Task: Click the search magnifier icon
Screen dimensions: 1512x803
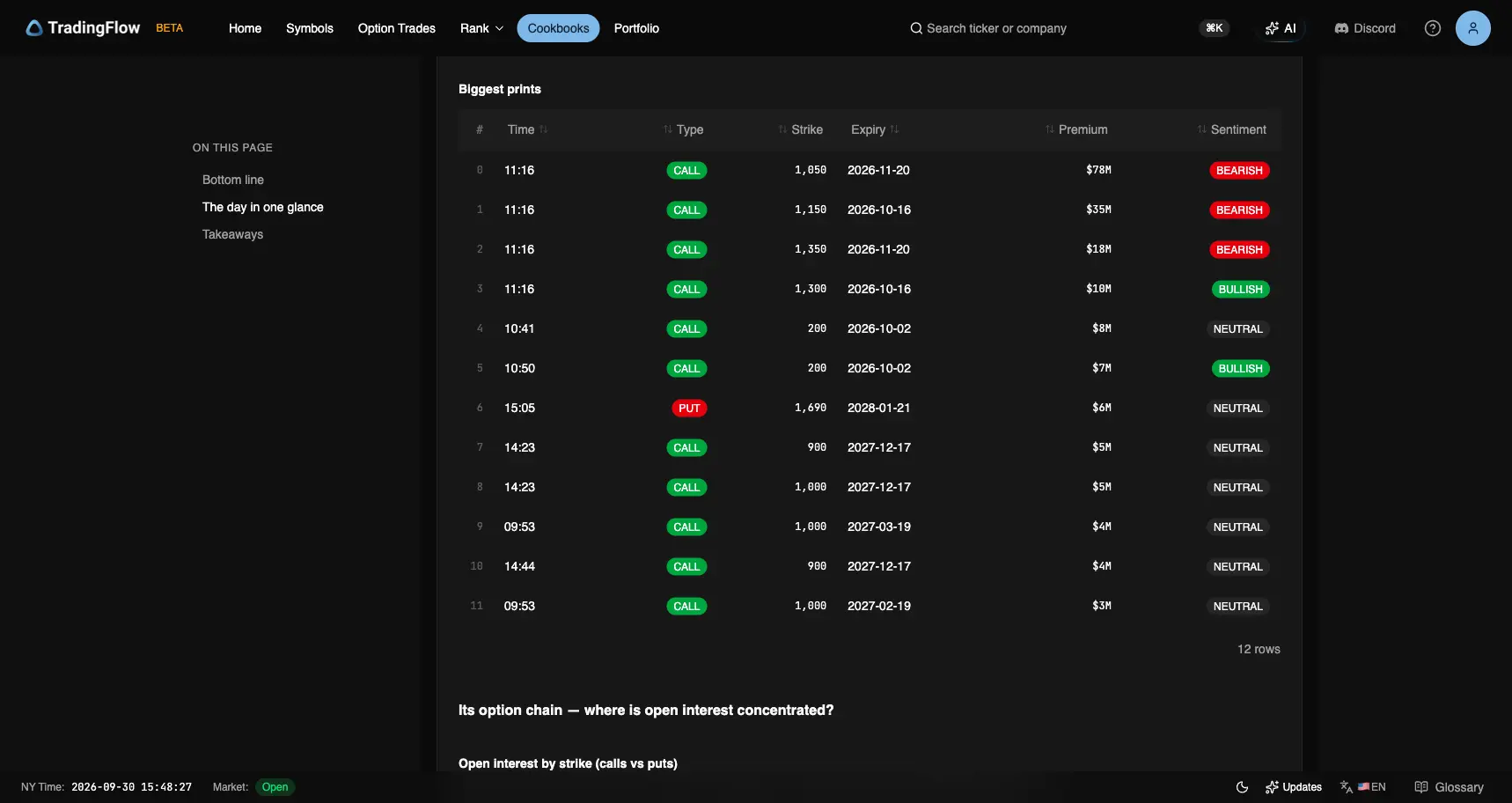Action: 916,28
